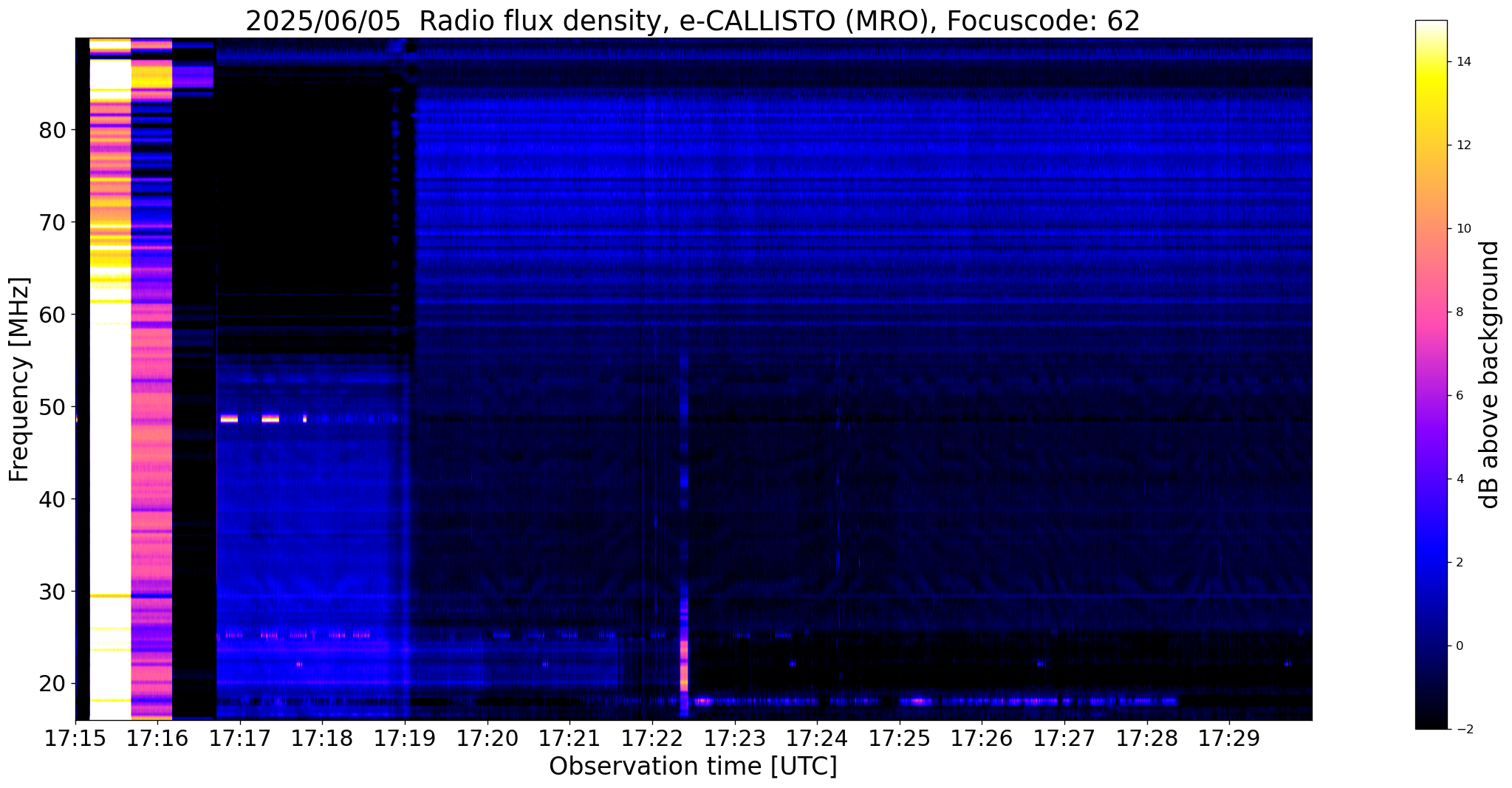Click the 20 MHz frequency tick label
Image resolution: width=1512 pixels, height=788 pixels.
52,684
